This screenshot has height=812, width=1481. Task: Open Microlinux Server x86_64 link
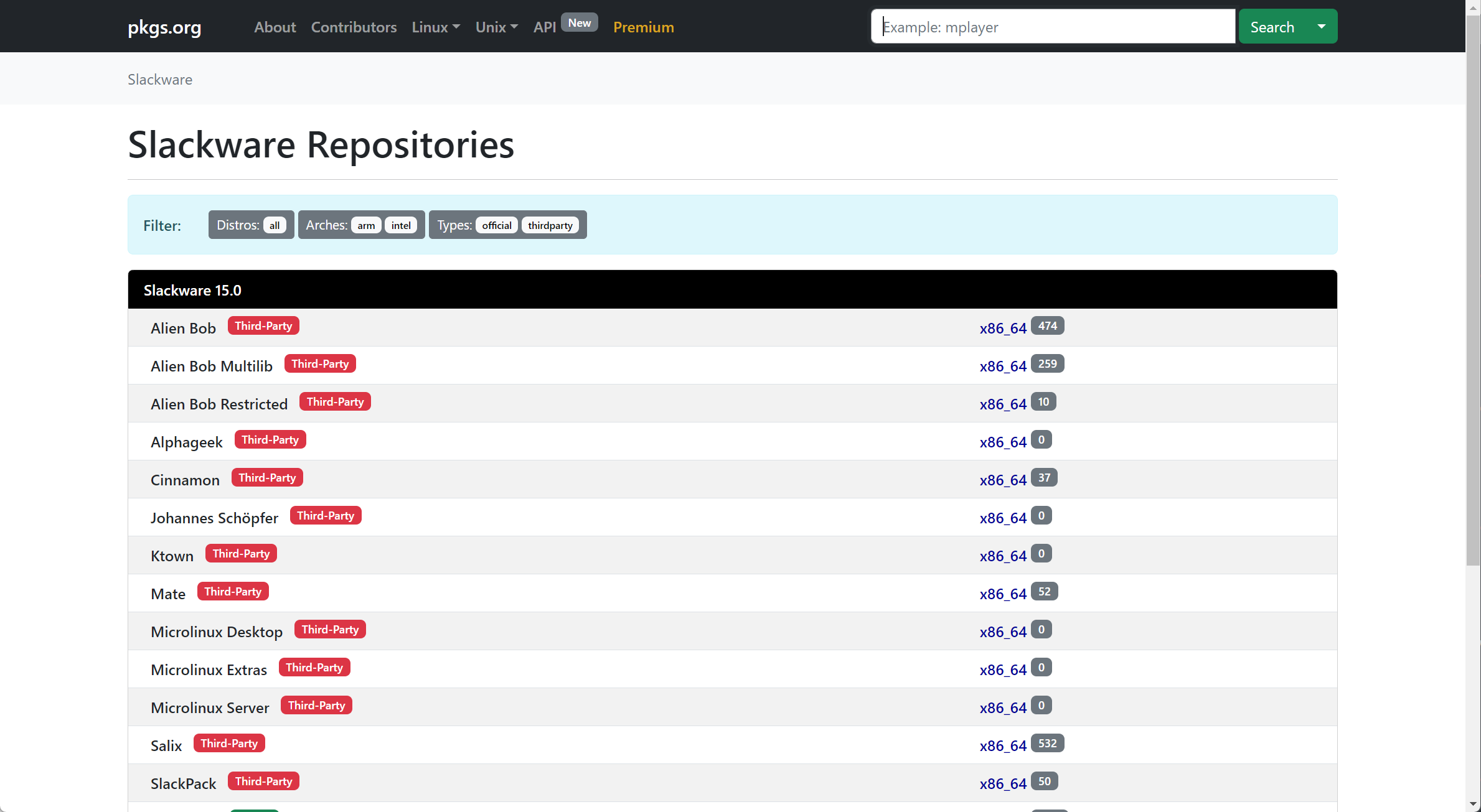tap(1003, 708)
